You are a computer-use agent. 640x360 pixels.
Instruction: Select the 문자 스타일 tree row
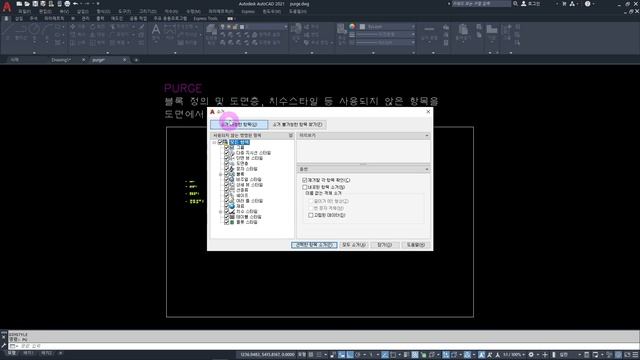(x=247, y=169)
